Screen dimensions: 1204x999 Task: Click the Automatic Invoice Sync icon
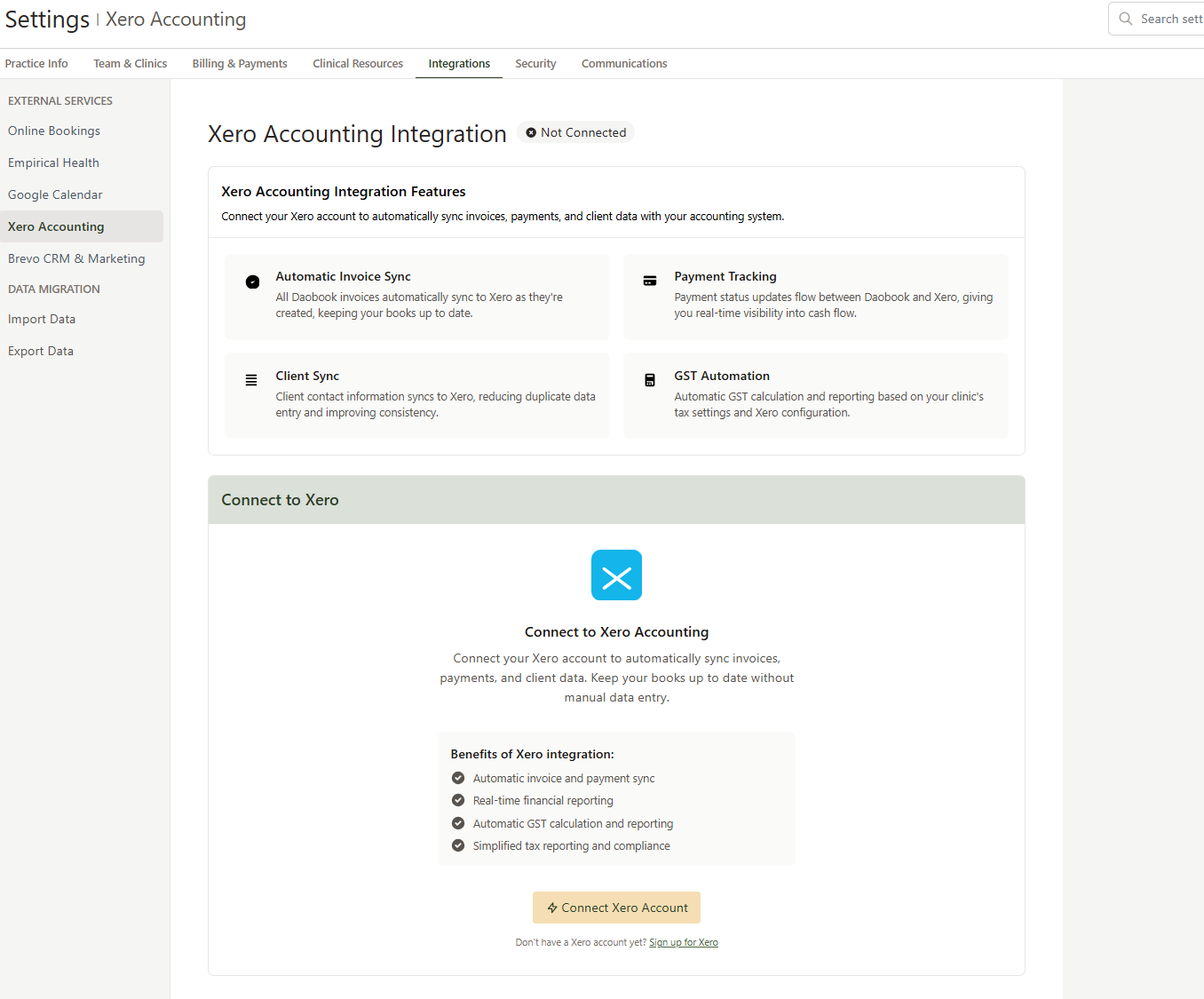252,281
